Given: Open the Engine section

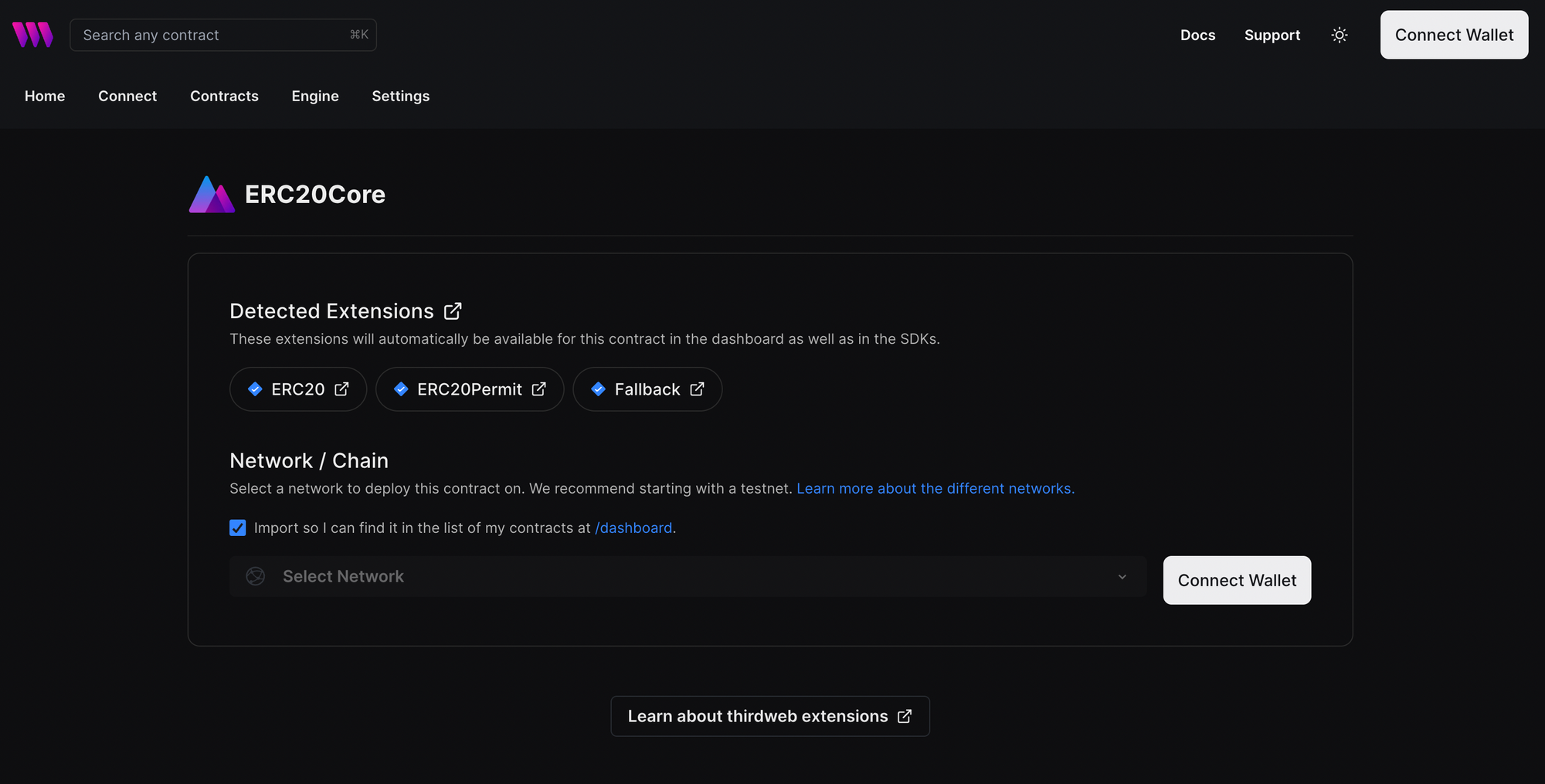Looking at the screenshot, I should click(x=315, y=96).
